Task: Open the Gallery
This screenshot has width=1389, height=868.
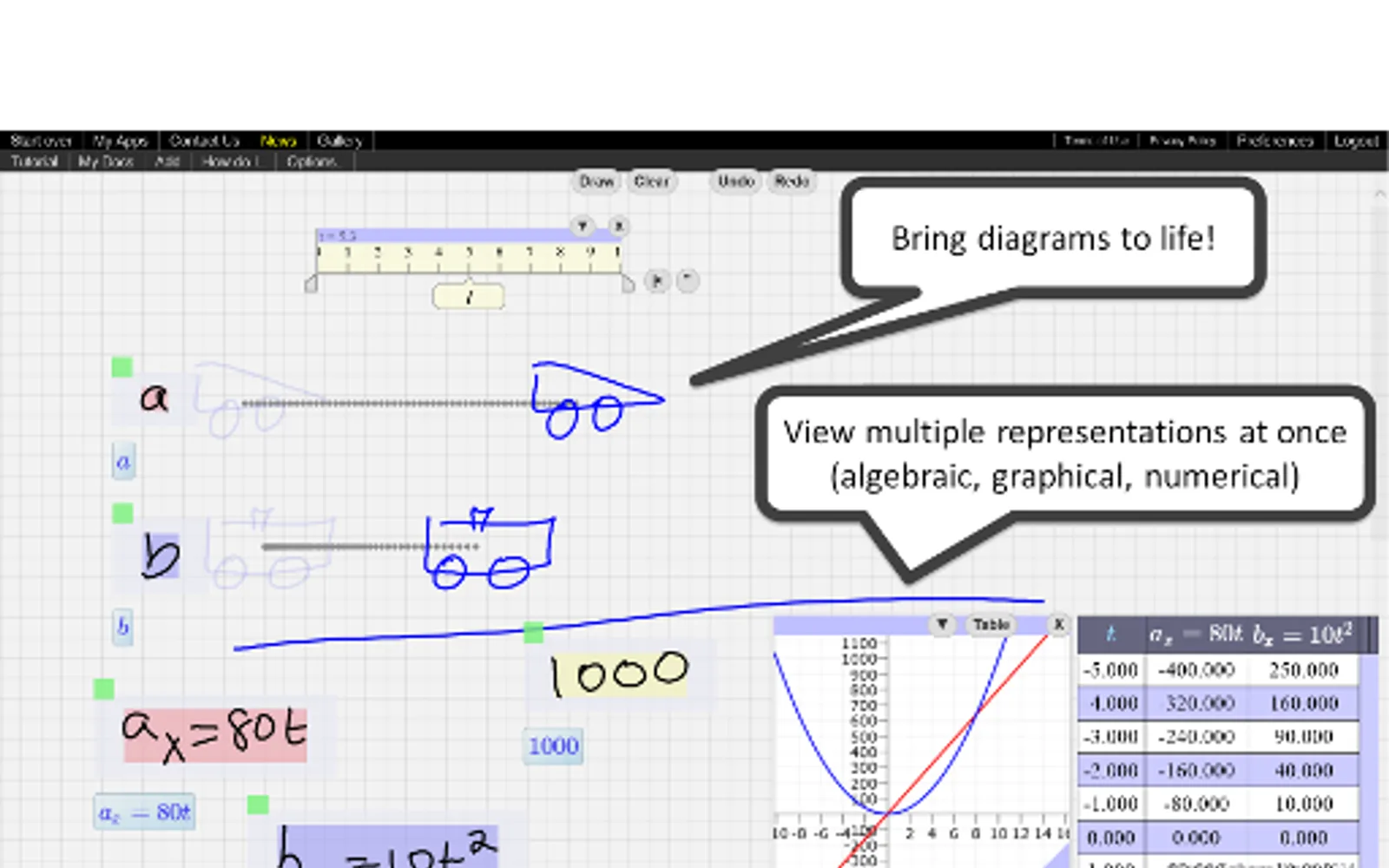Action: click(x=339, y=141)
